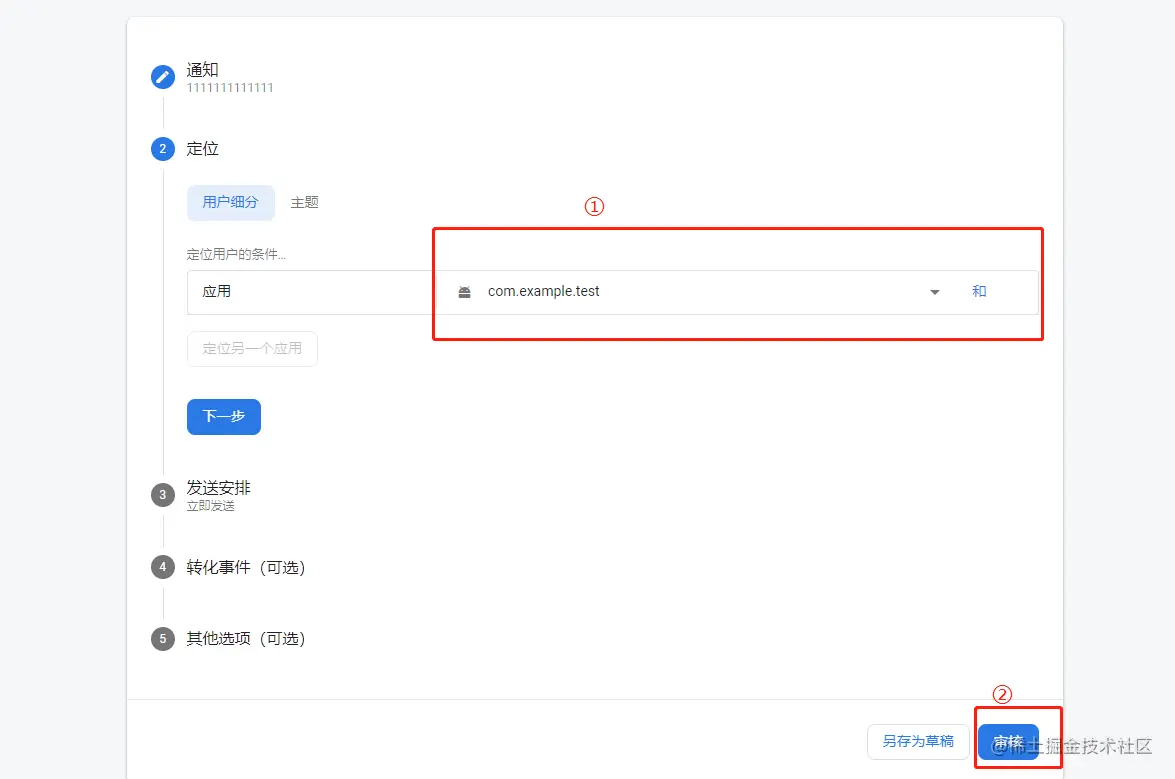Click the step 5 circle icon beside 其他选项
1175x779 pixels.
pyautogui.click(x=162, y=638)
